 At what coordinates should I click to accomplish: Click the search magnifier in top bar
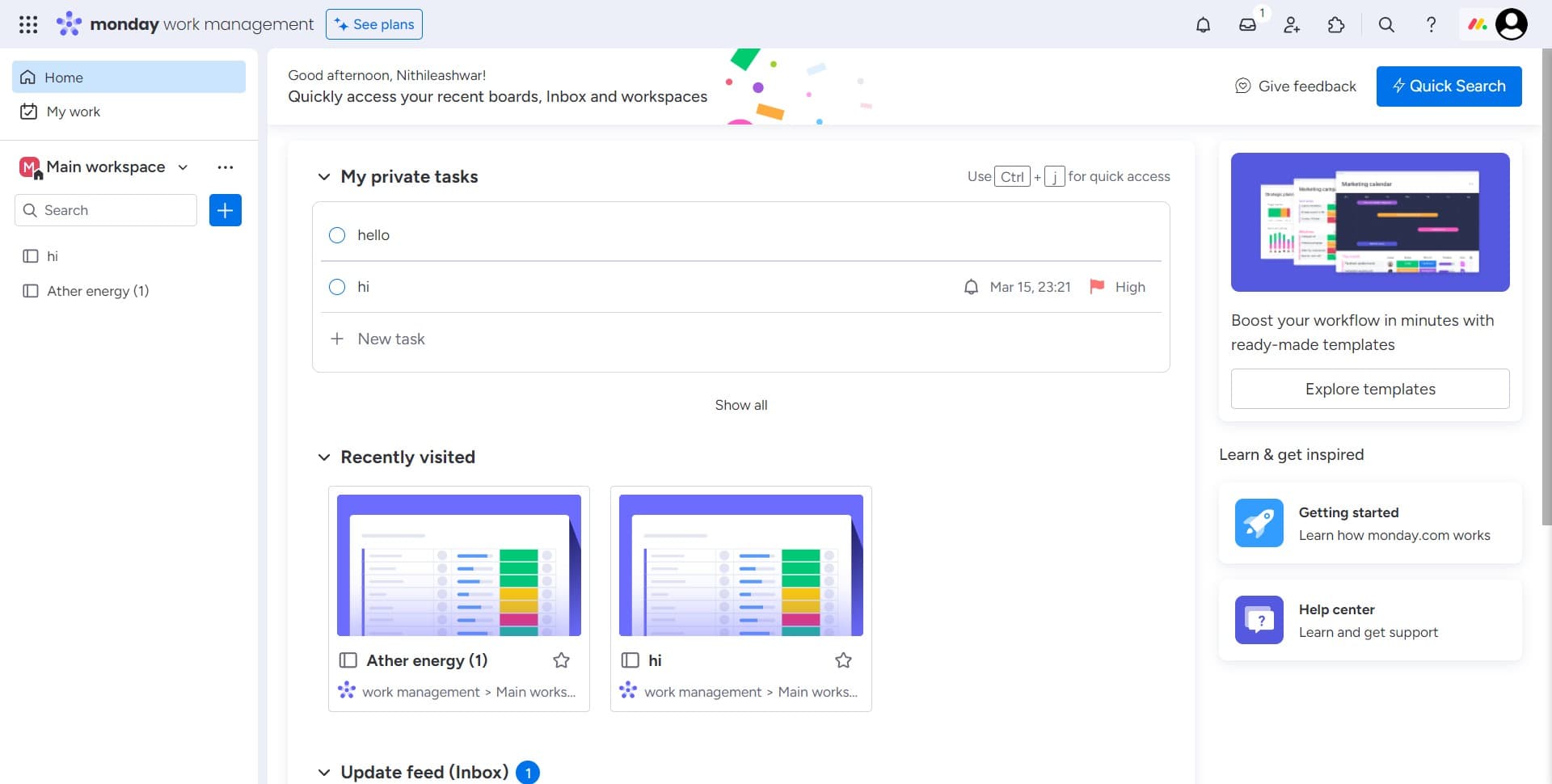pyautogui.click(x=1386, y=25)
